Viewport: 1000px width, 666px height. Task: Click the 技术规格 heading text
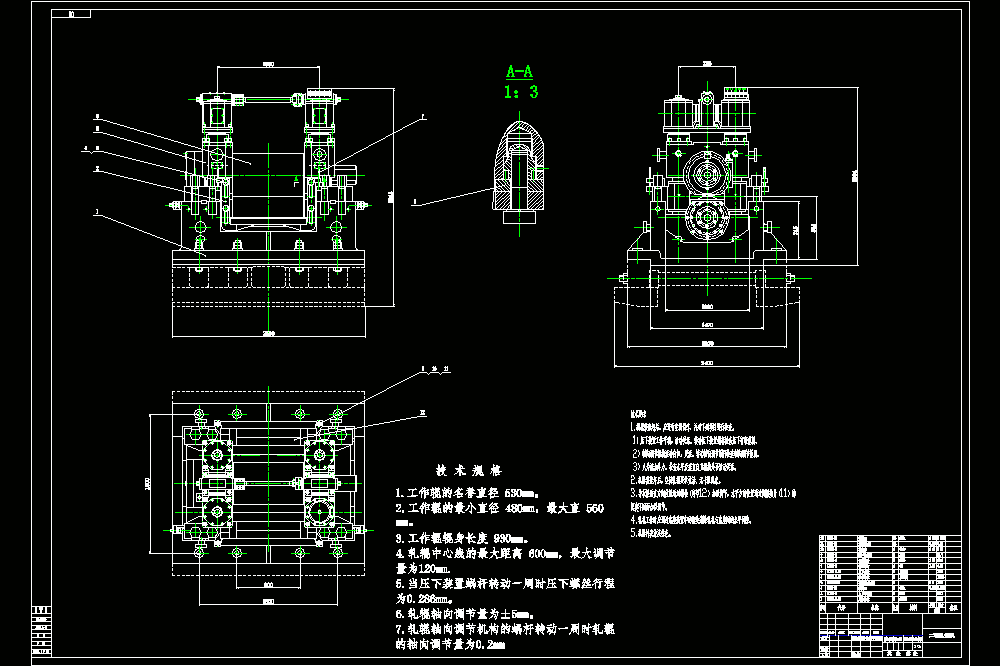469,471
